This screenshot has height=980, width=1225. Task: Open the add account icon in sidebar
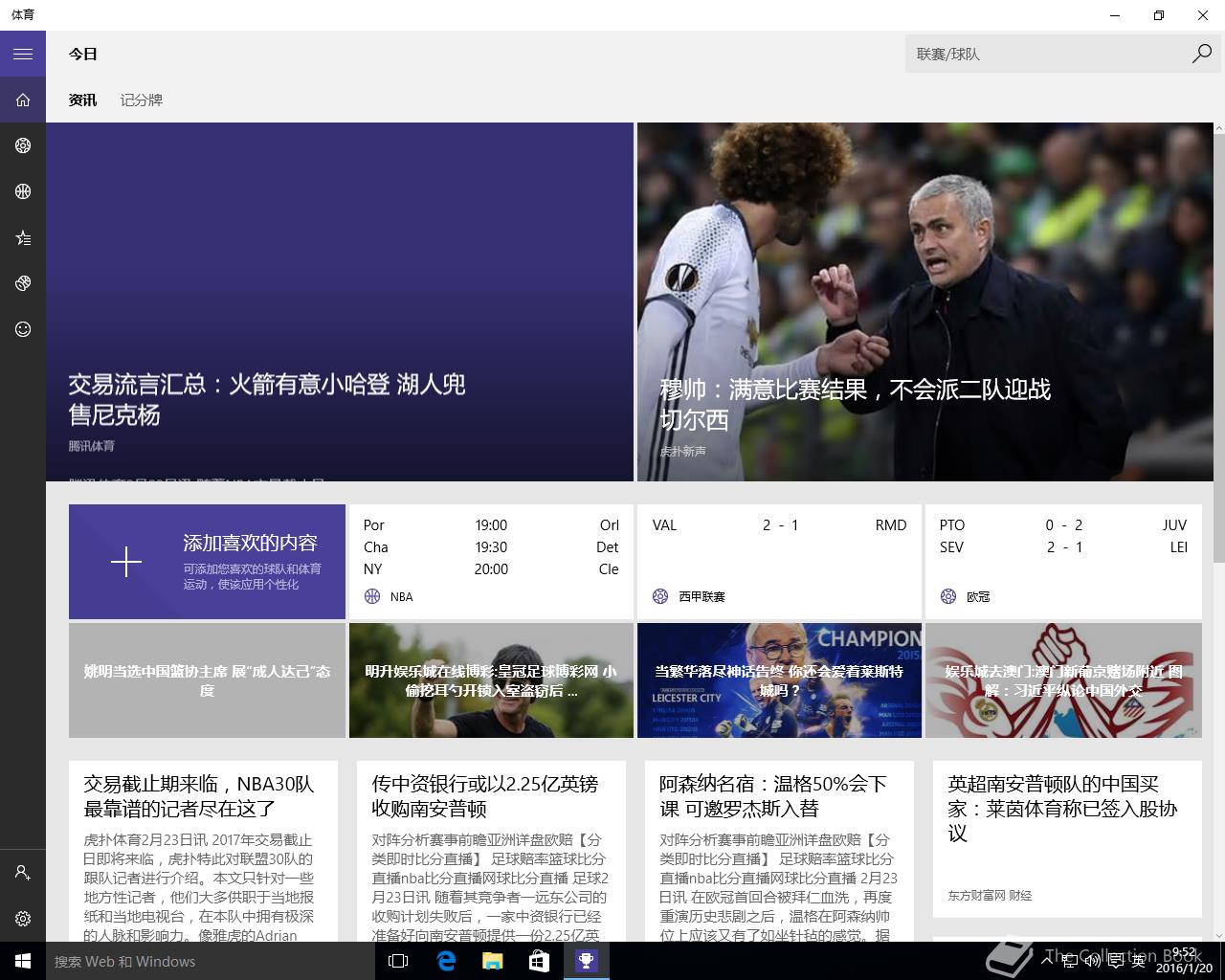pyautogui.click(x=23, y=873)
